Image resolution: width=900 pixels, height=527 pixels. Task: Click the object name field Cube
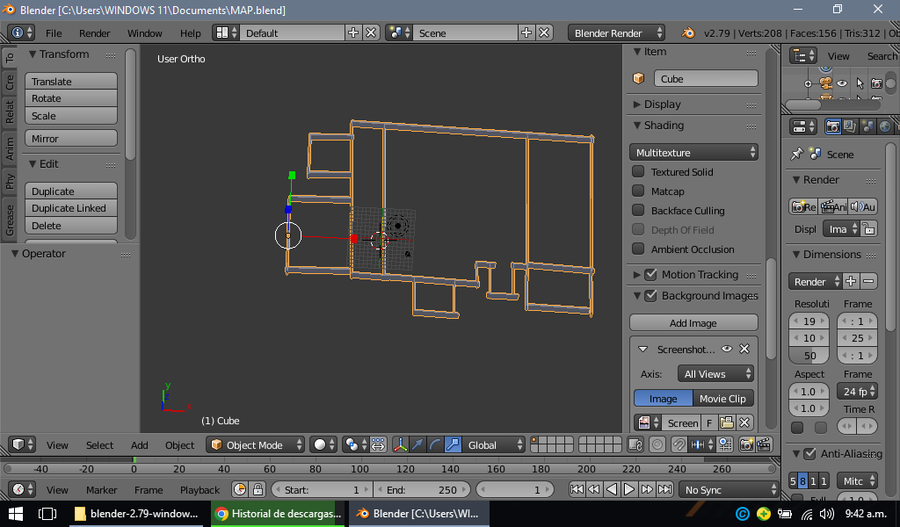tap(706, 79)
